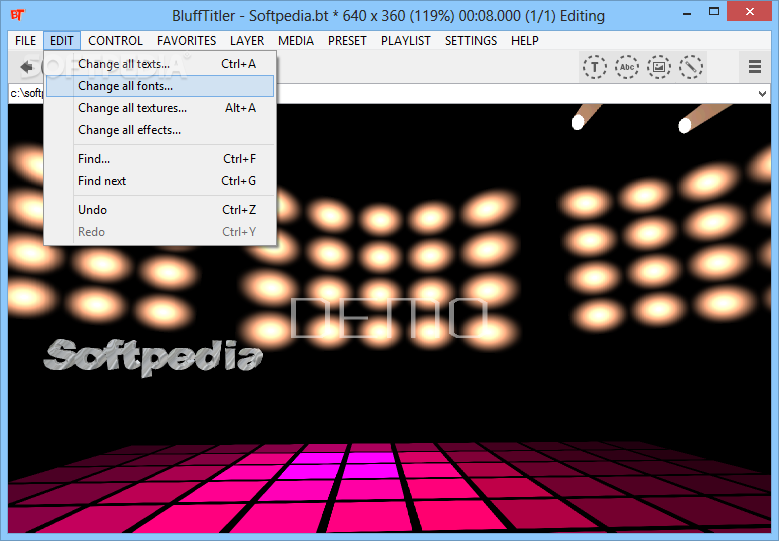Image resolution: width=779 pixels, height=541 pixels.
Task: Close the BluffTitler window
Action: [750, 12]
